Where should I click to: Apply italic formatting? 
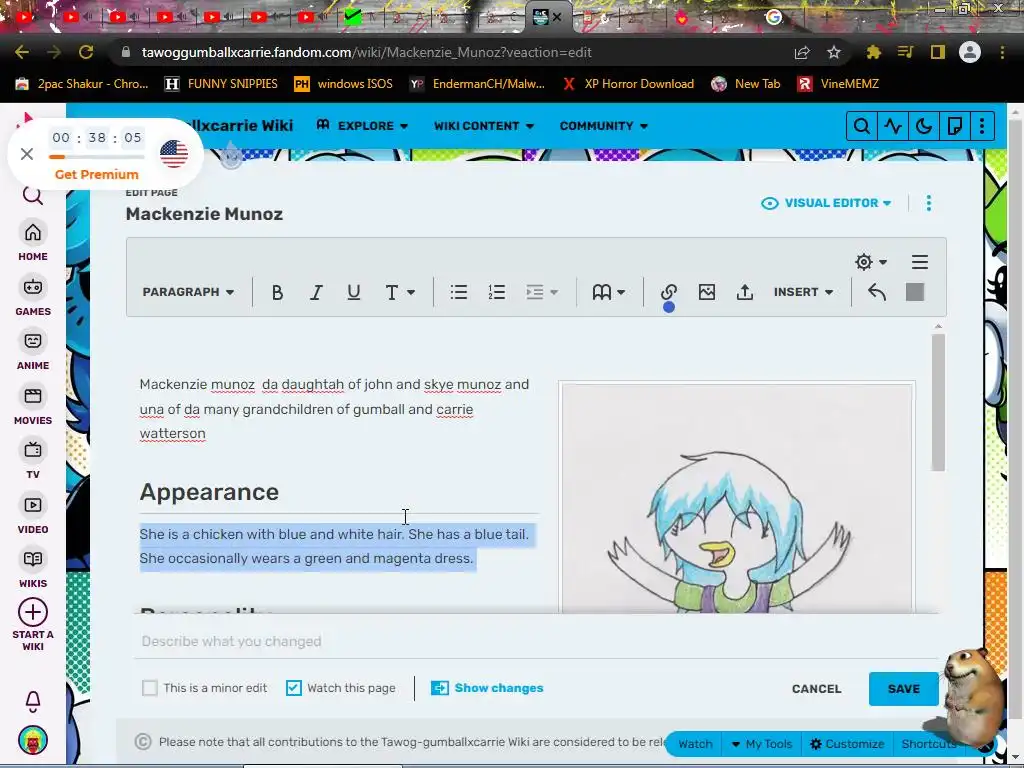click(x=316, y=292)
